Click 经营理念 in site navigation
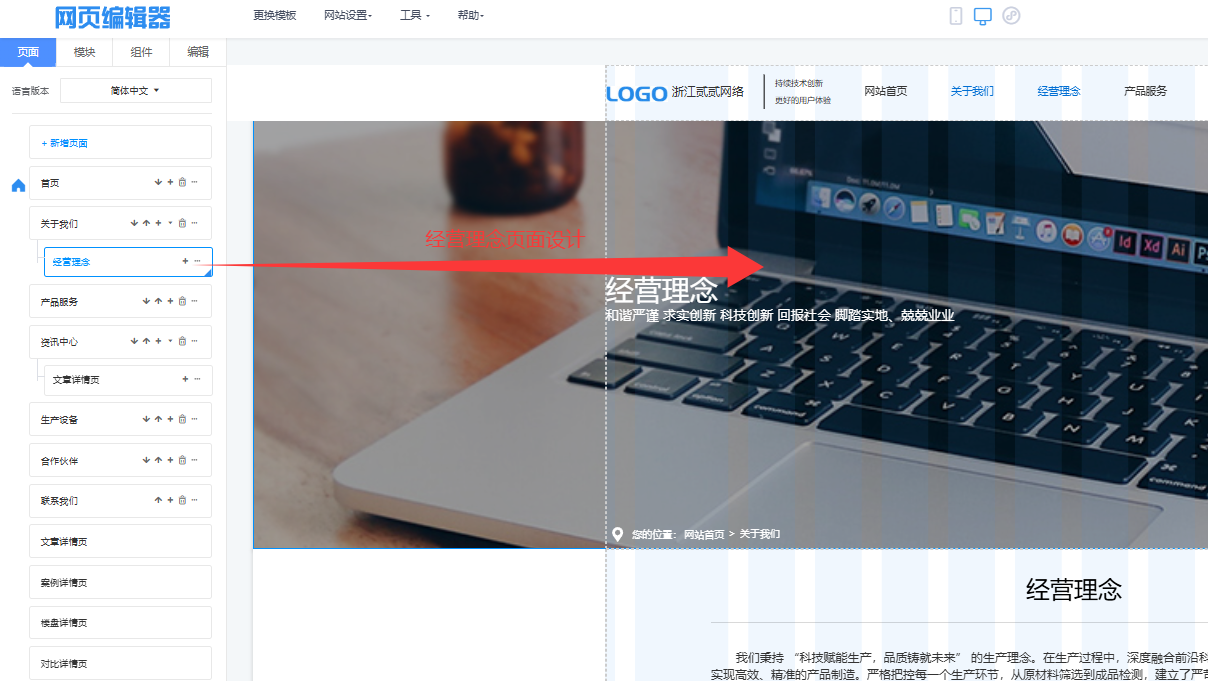1208x681 pixels. (1059, 91)
